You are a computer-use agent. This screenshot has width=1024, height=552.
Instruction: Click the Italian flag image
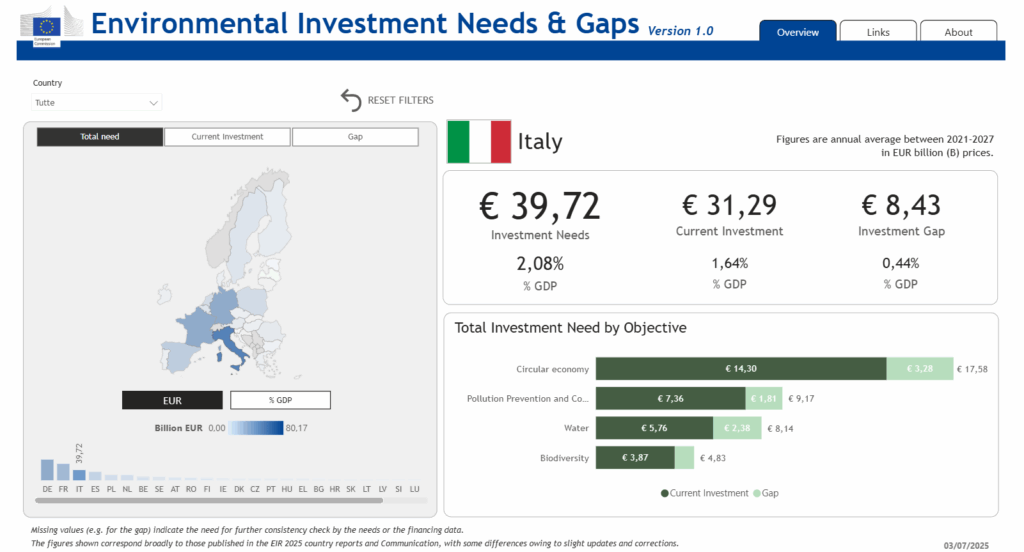478,141
